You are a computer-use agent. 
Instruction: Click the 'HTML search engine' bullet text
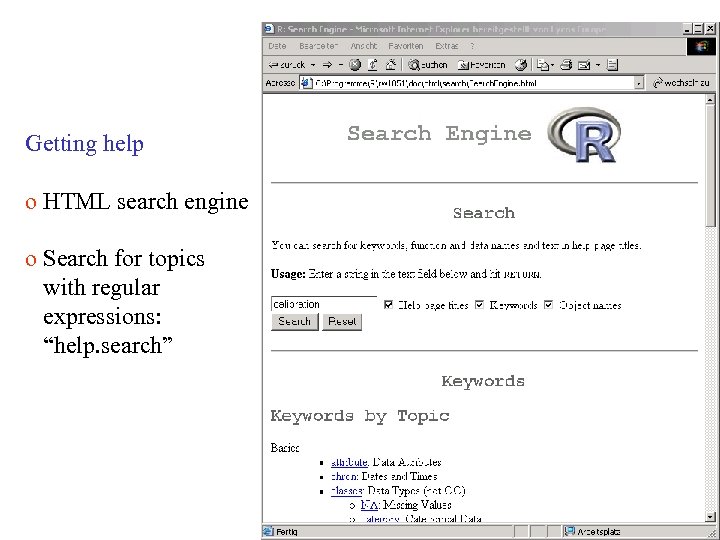click(146, 202)
